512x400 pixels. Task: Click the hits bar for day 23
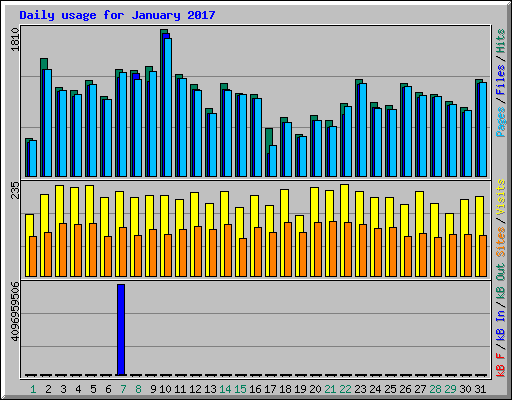coord(359,128)
